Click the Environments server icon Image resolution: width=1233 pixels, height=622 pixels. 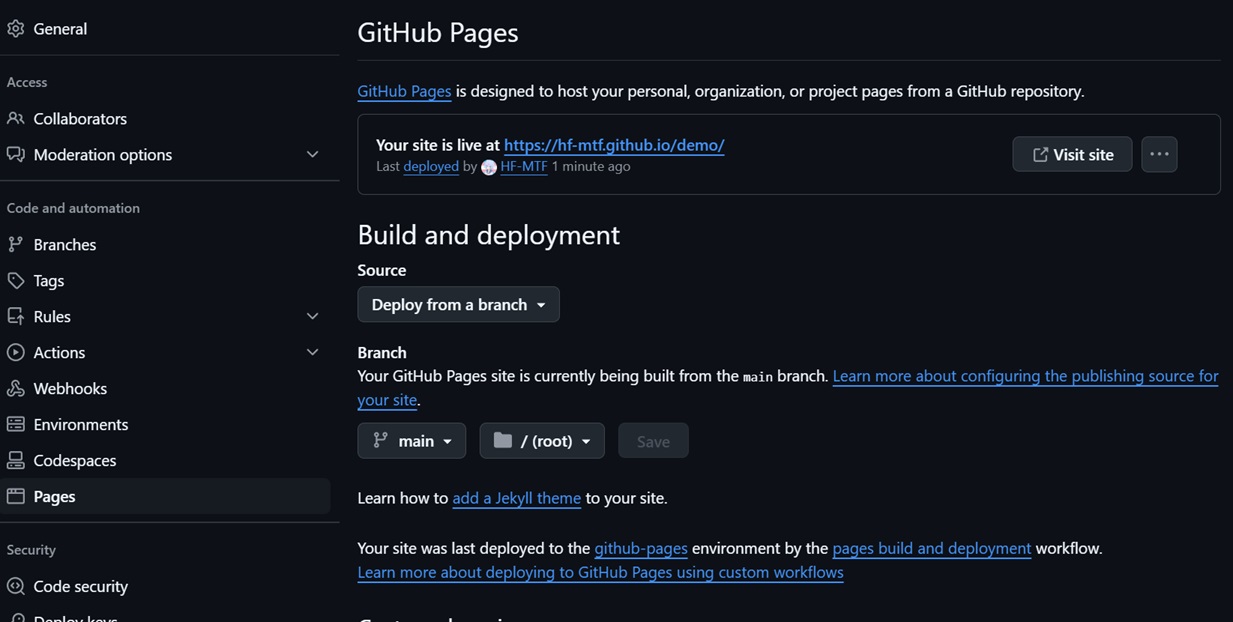pyautogui.click(x=16, y=425)
